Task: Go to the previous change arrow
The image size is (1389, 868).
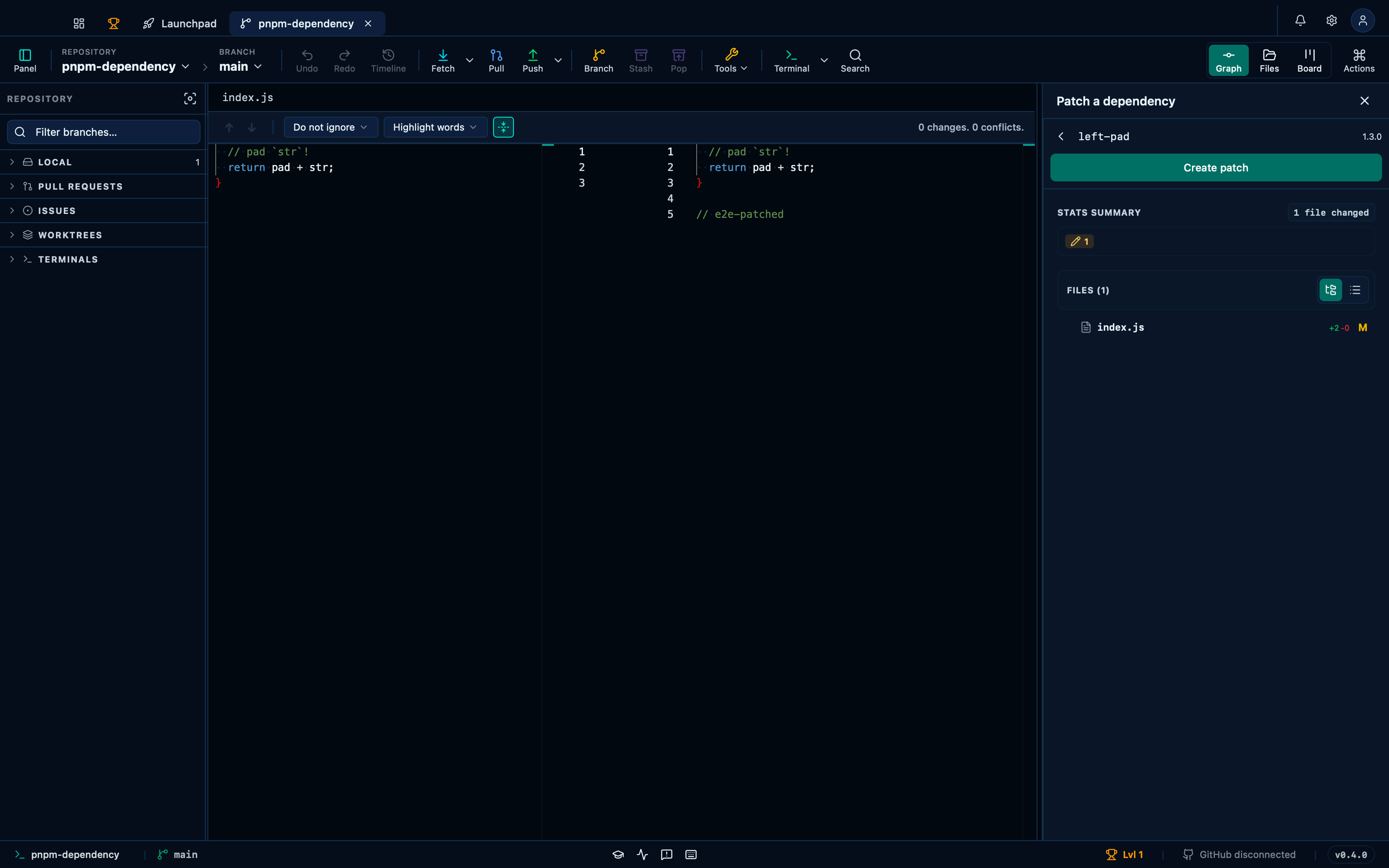Action: (x=229, y=128)
